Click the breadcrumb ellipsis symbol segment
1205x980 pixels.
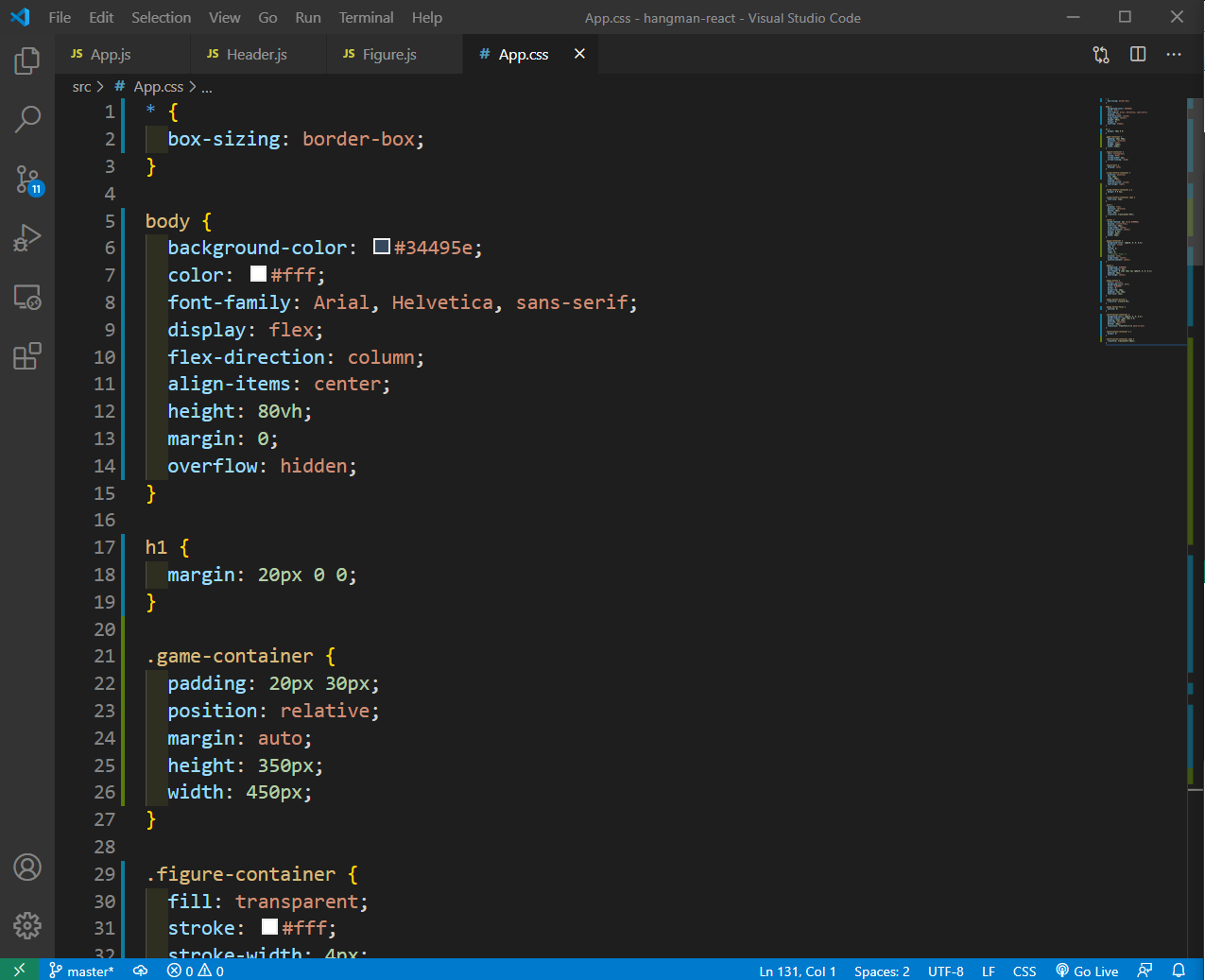(207, 87)
